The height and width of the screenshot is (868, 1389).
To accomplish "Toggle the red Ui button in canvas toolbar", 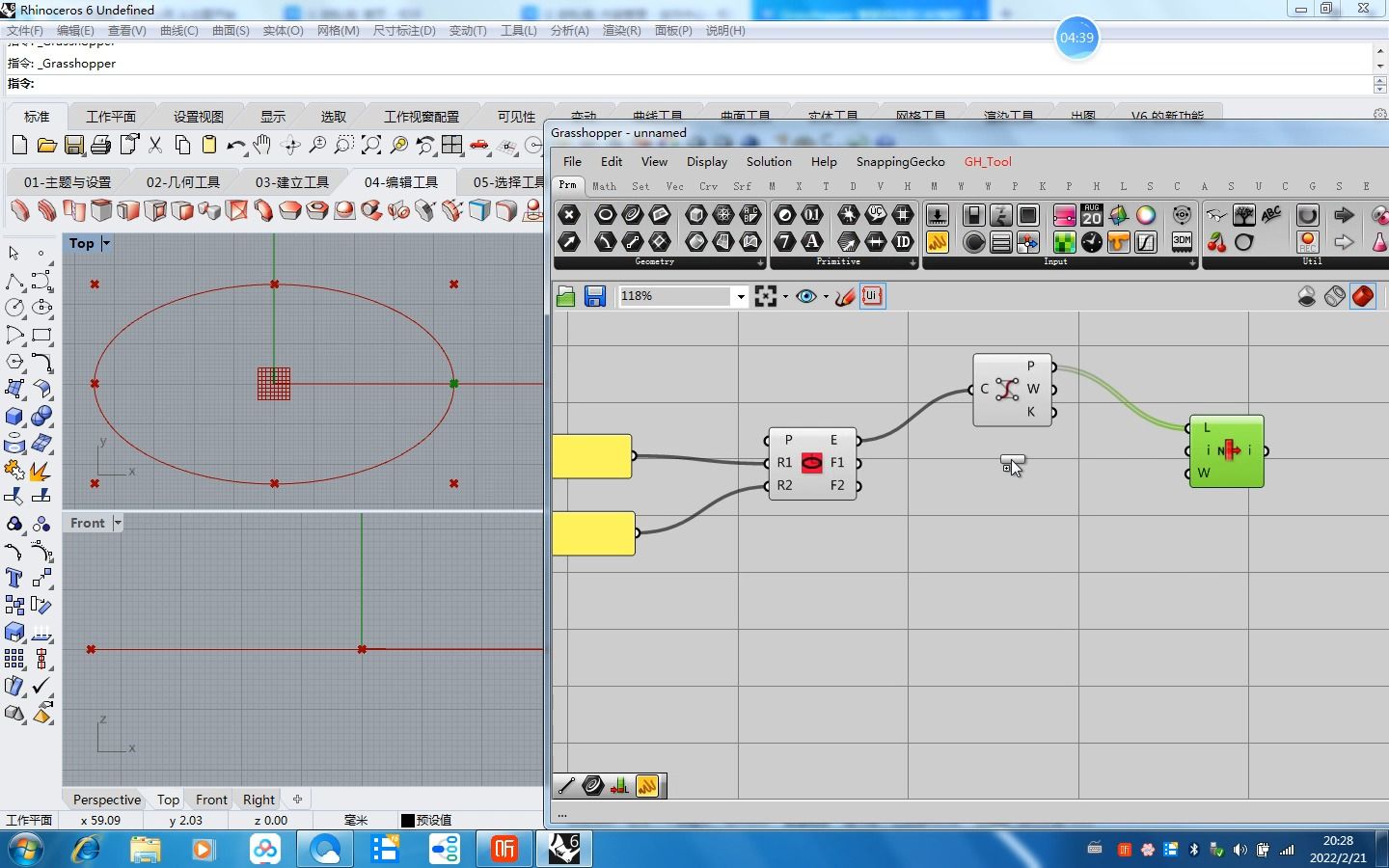I will [x=872, y=296].
